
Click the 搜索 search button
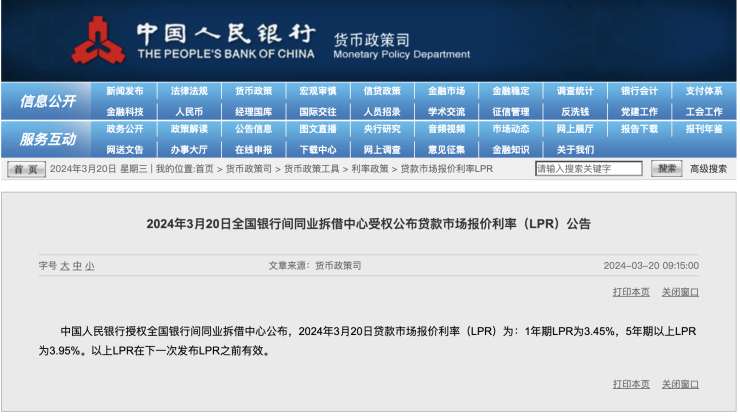coord(667,169)
